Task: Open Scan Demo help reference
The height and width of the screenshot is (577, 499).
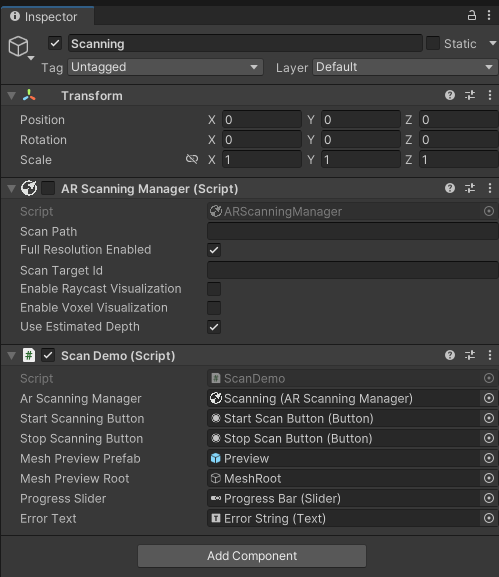Action: 450,355
